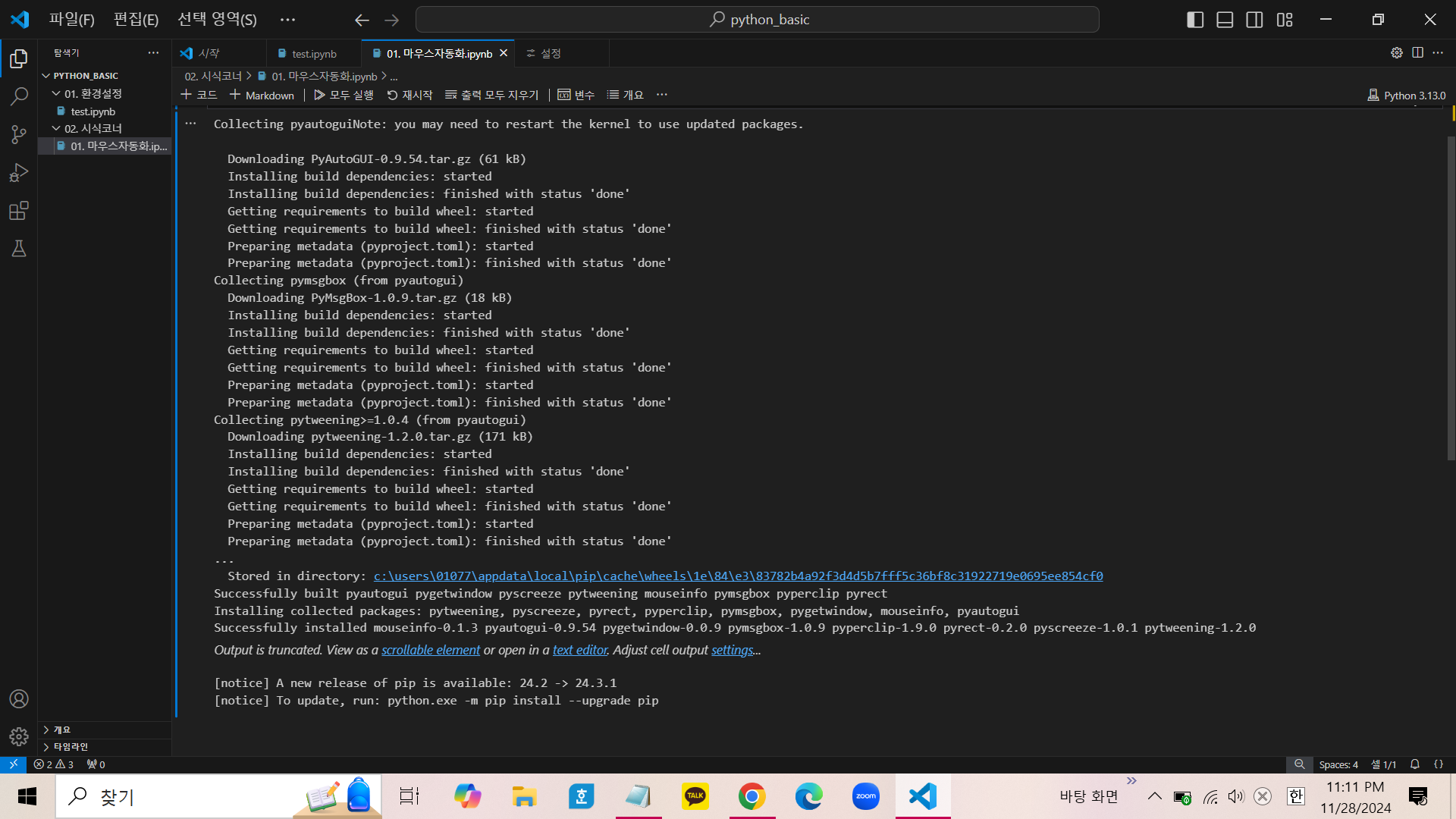The height and width of the screenshot is (819, 1456).
Task: Run all cells with 모두 실행
Action: (344, 95)
